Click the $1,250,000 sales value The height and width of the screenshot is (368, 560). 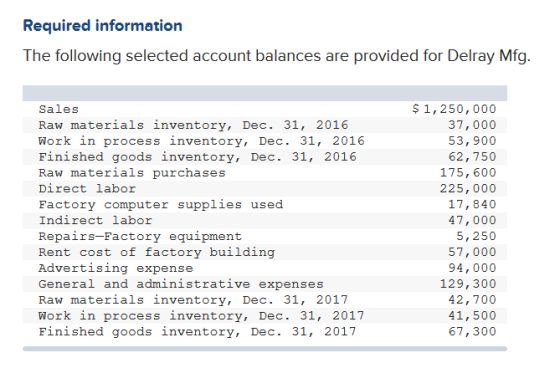454,109
